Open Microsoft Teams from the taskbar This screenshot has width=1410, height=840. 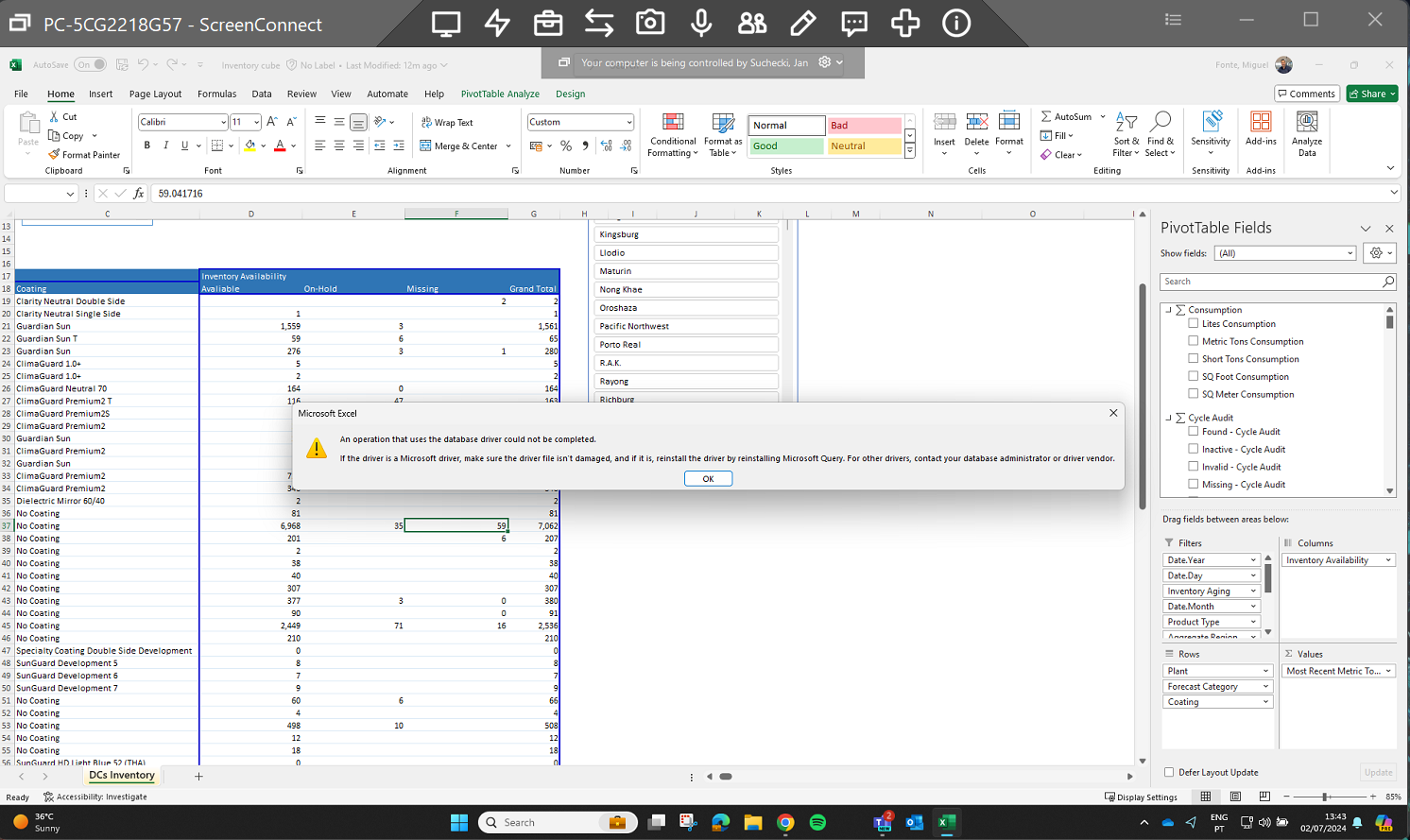tap(883, 822)
